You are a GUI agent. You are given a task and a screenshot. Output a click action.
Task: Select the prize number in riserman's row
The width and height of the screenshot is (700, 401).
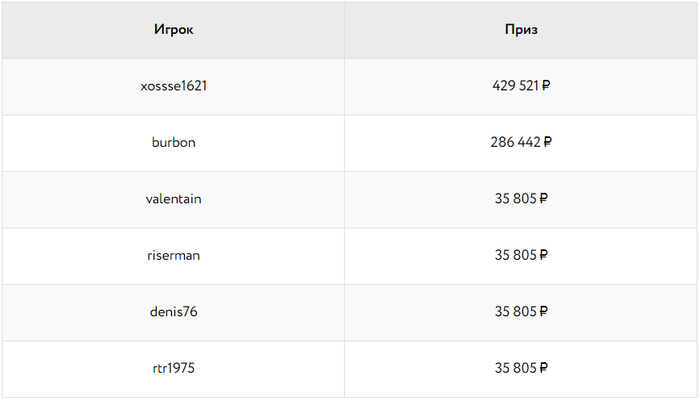(x=516, y=255)
